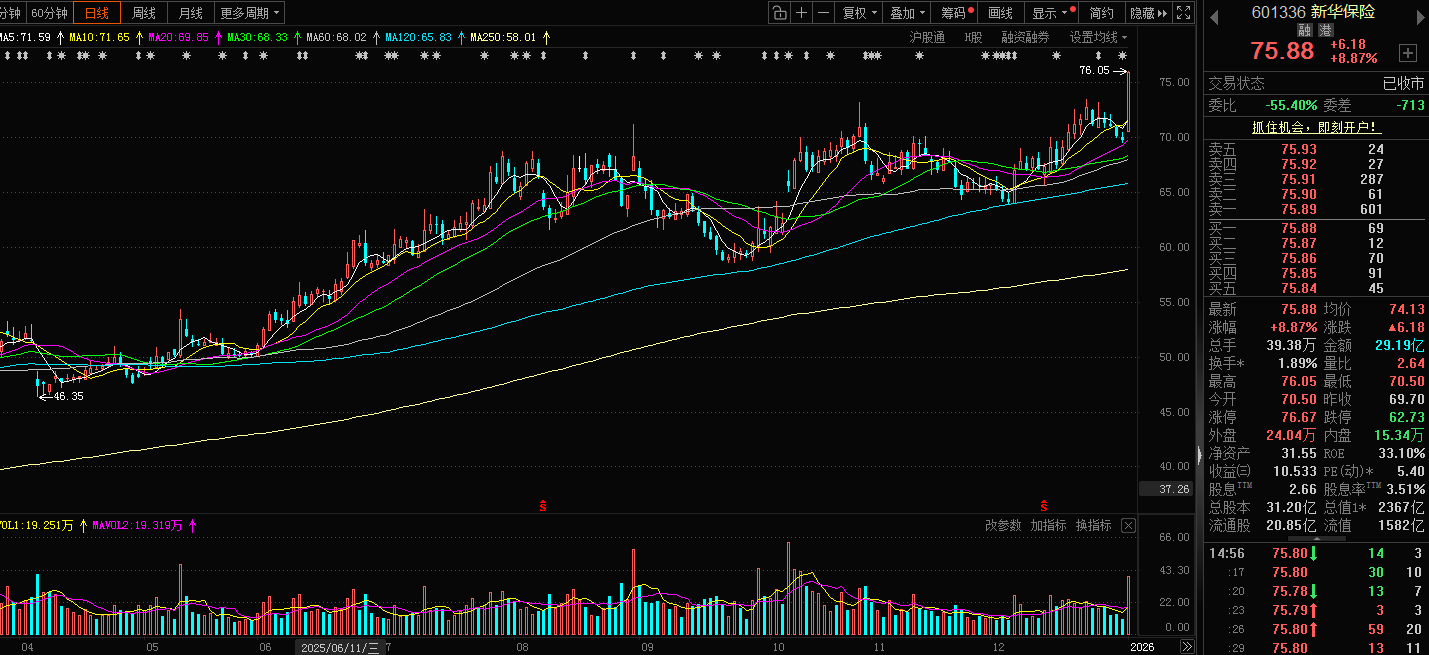Zoom out chart with minus icon

[823, 13]
